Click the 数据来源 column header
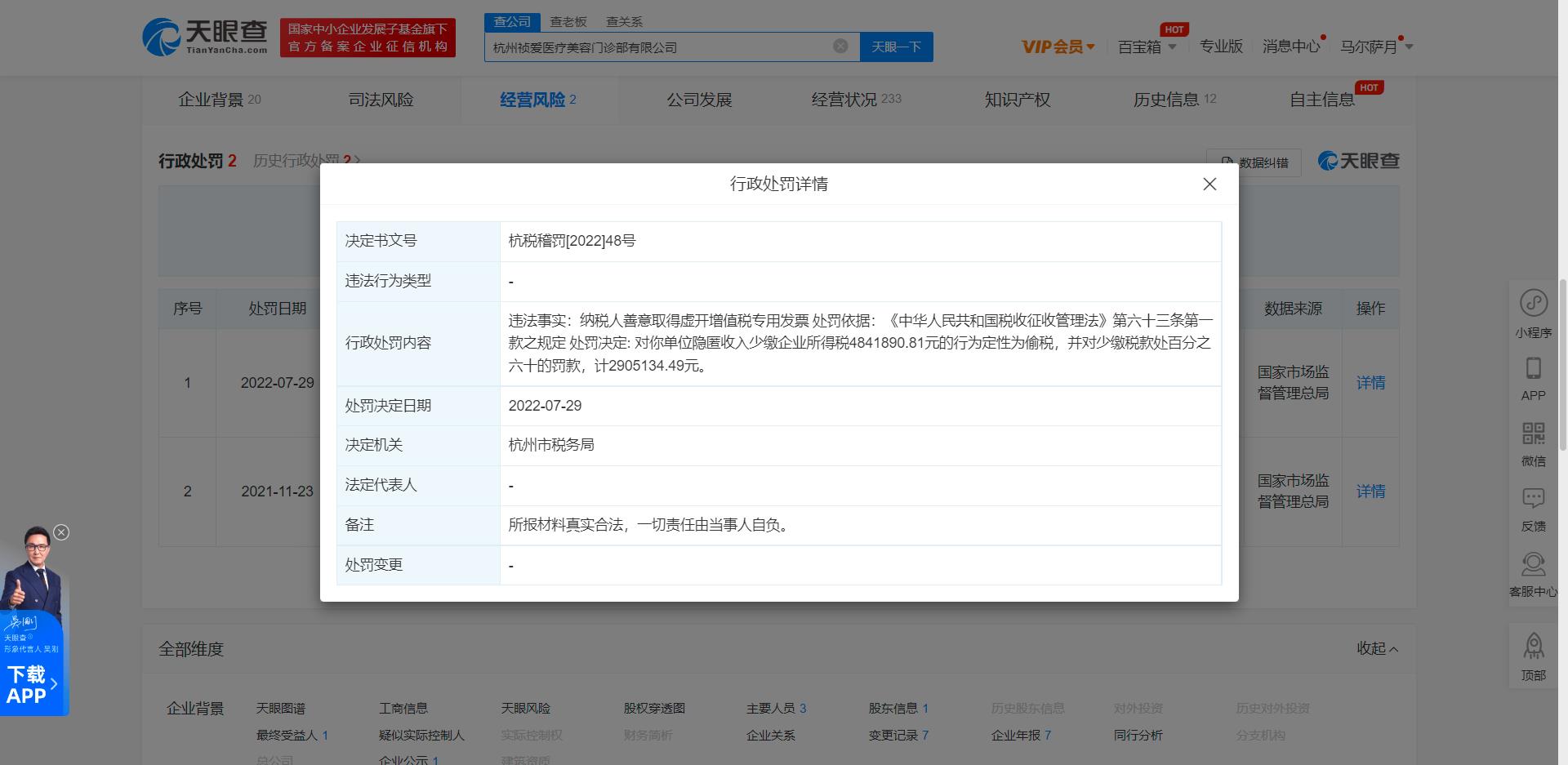 1293,309
